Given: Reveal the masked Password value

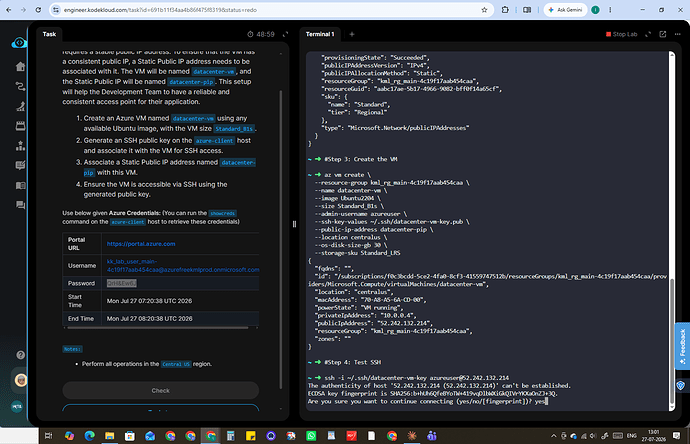Looking at the screenshot, I should (121, 283).
